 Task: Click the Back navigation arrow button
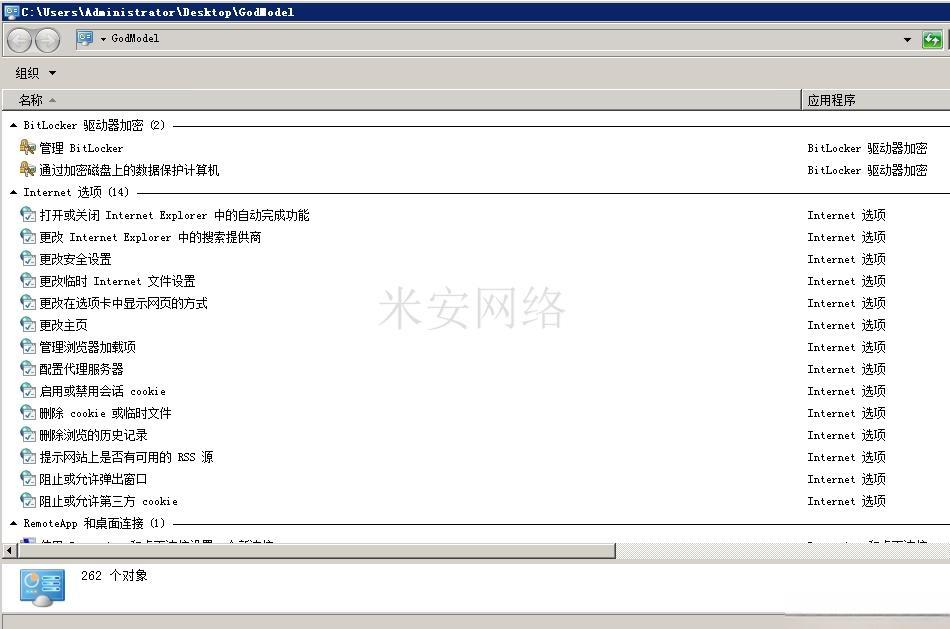[19, 40]
